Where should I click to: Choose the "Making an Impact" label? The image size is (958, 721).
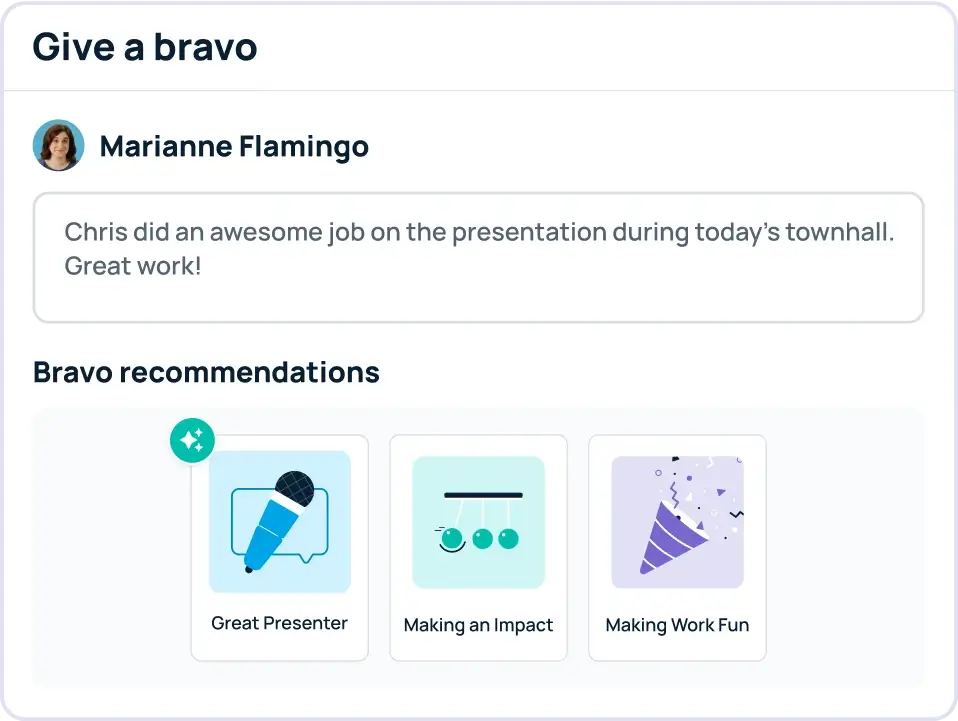coord(478,625)
